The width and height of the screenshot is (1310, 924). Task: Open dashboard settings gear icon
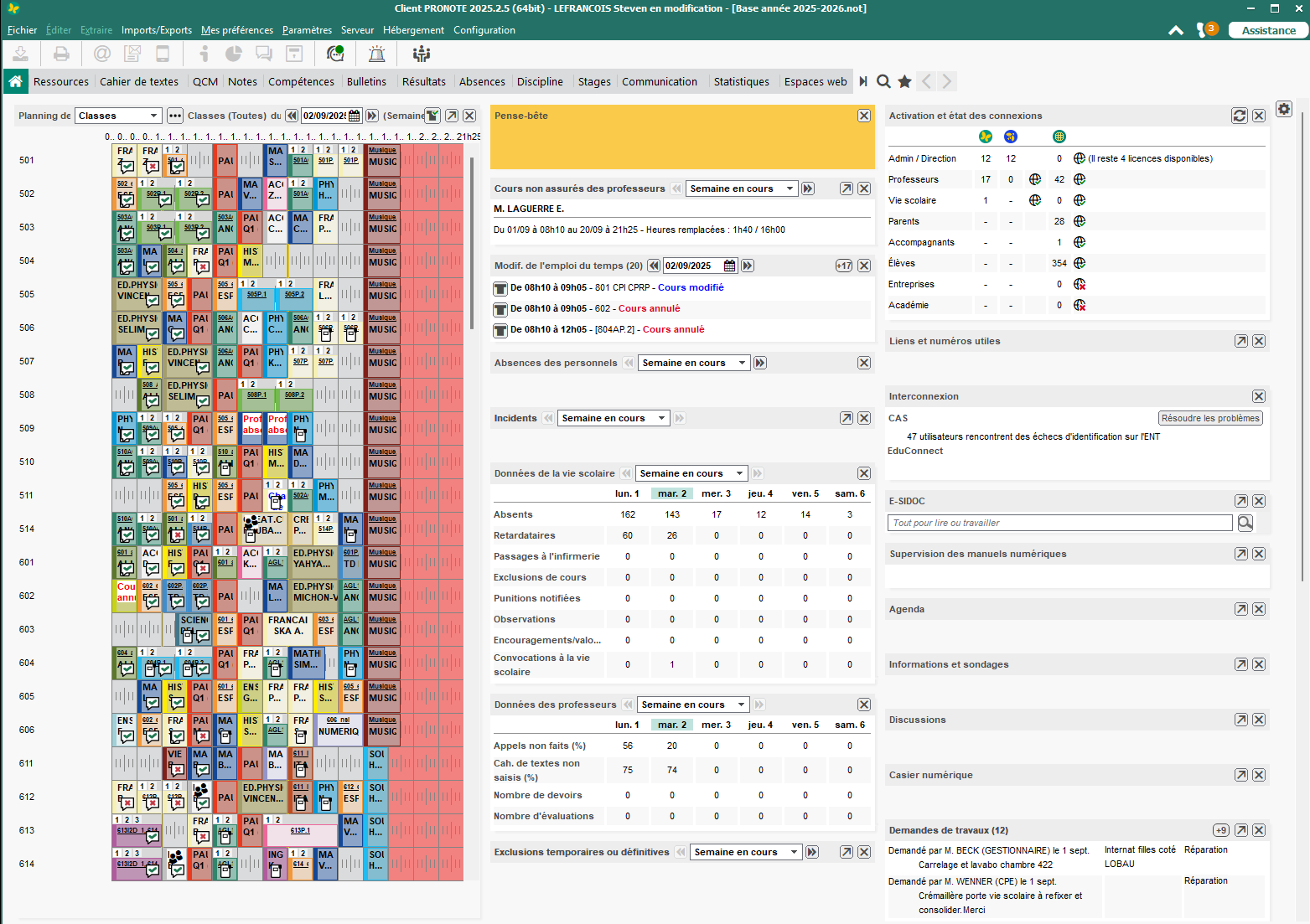coord(1284,109)
